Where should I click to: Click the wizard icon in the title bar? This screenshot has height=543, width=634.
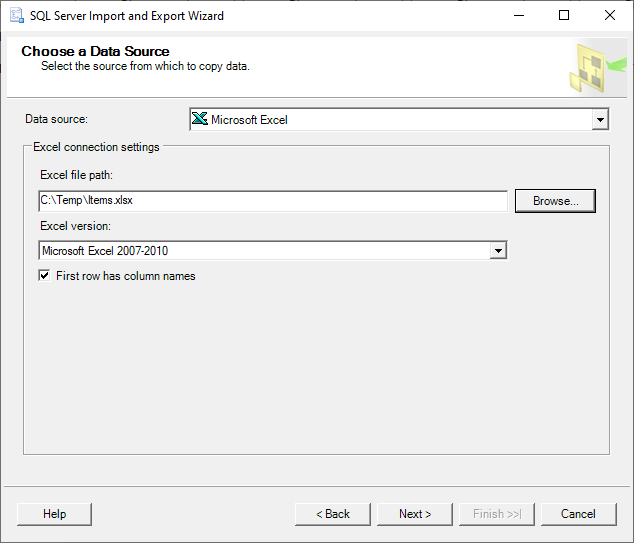(x=17, y=15)
